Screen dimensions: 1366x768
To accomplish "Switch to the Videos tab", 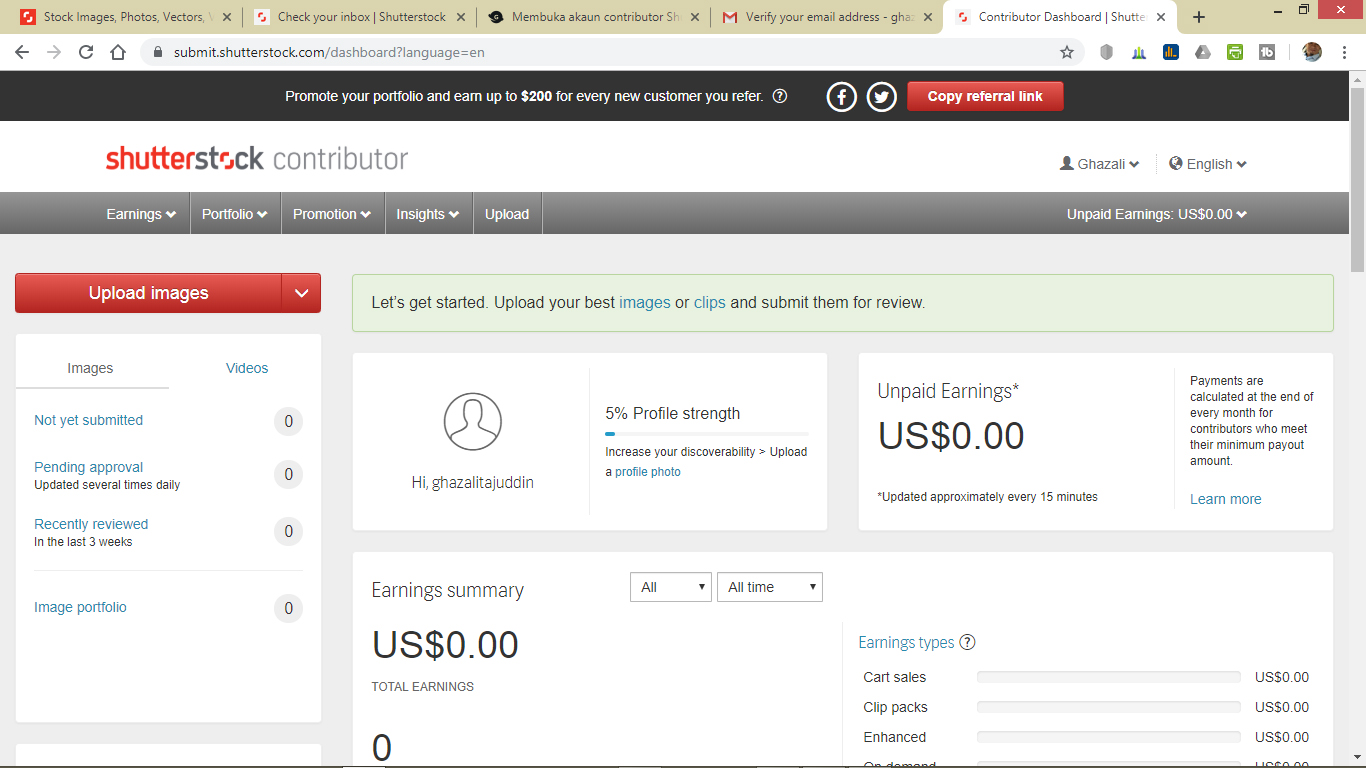I will [x=247, y=368].
